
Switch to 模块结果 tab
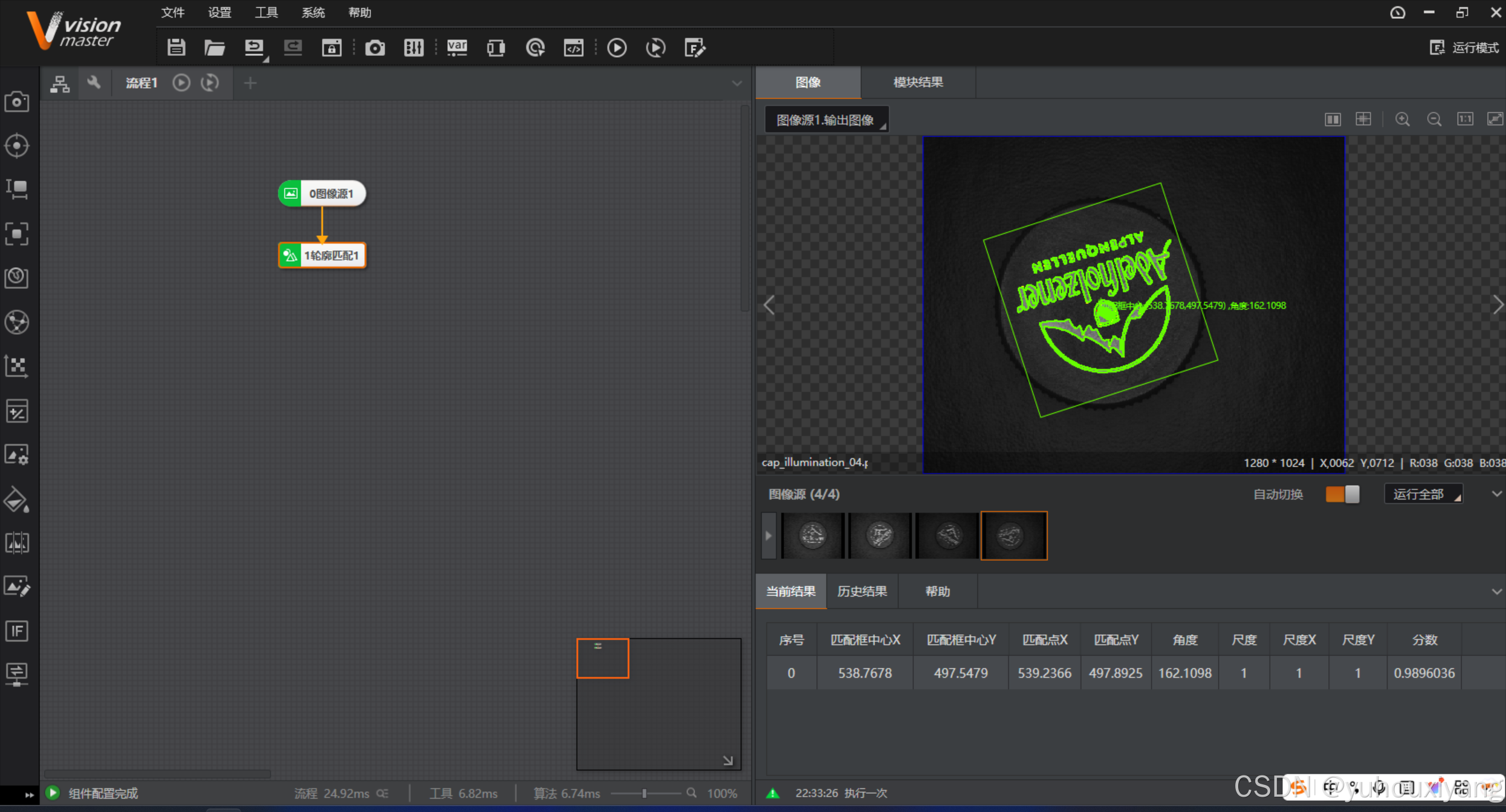(917, 82)
